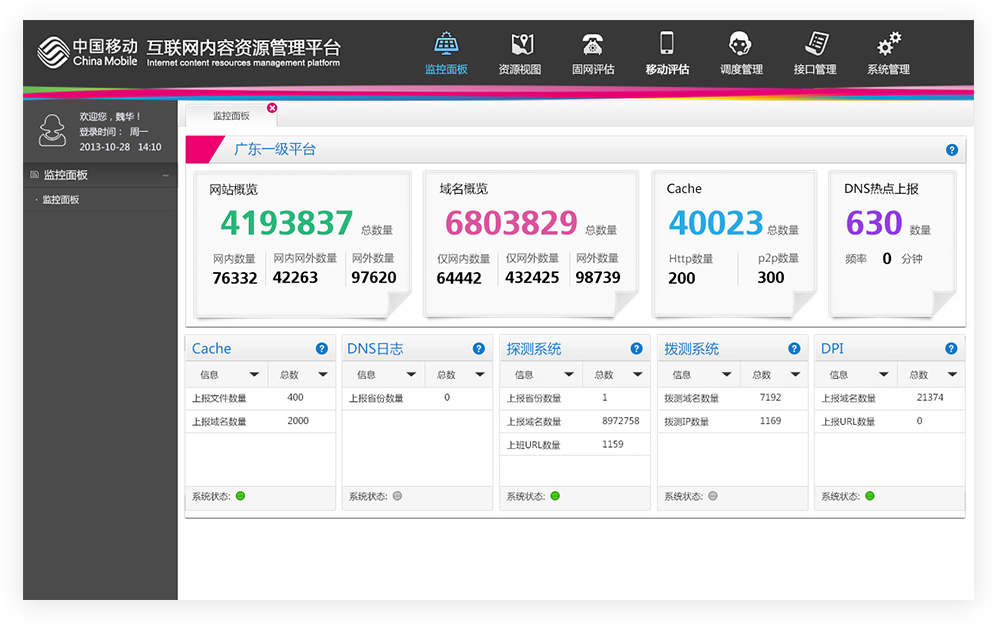Open the 系统管理 gears icon
Image resolution: width=997 pixels, height=626 pixels.
point(888,45)
